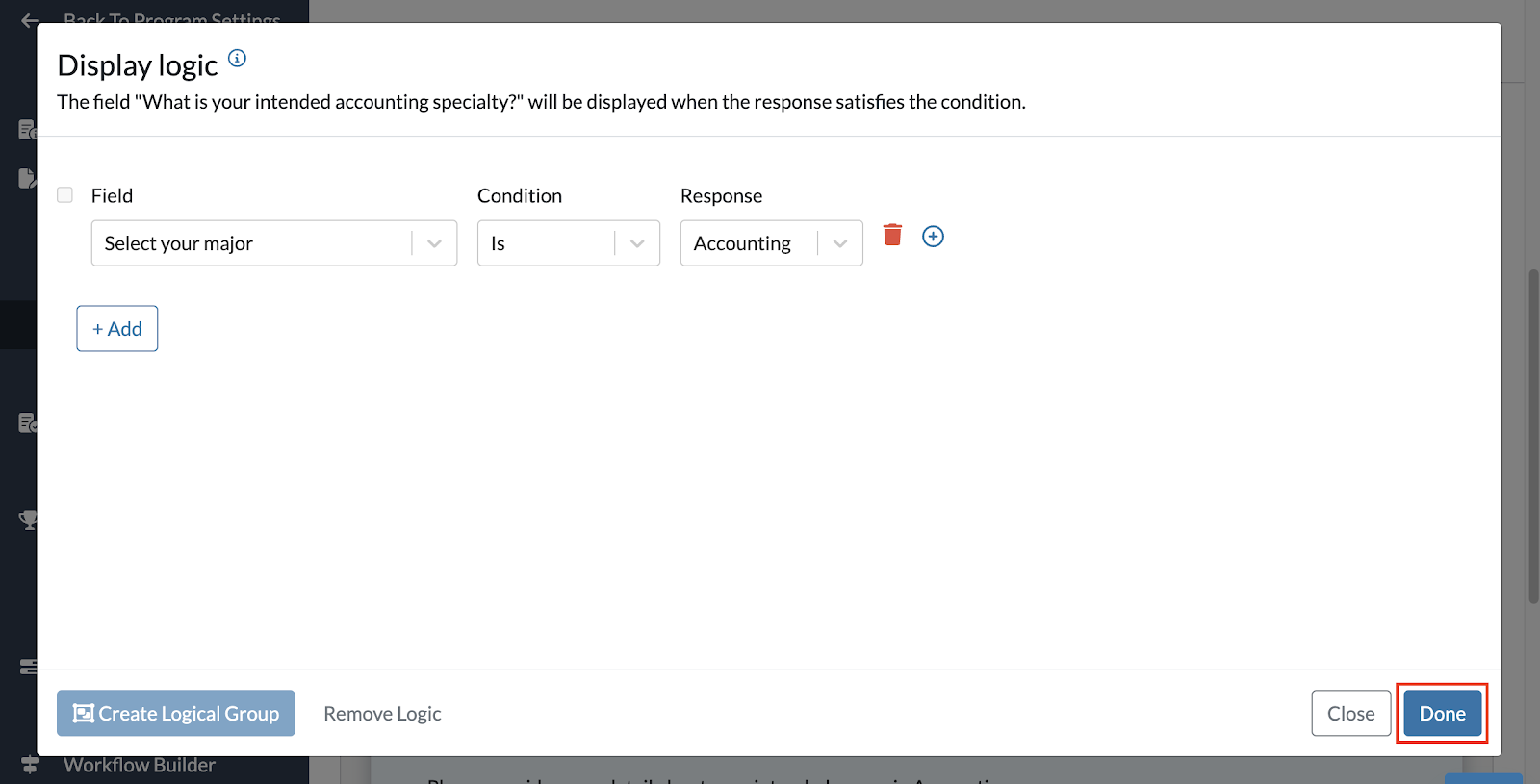Click the document edit icon in the sidebar
This screenshot has height=784, width=1540.
[26, 178]
